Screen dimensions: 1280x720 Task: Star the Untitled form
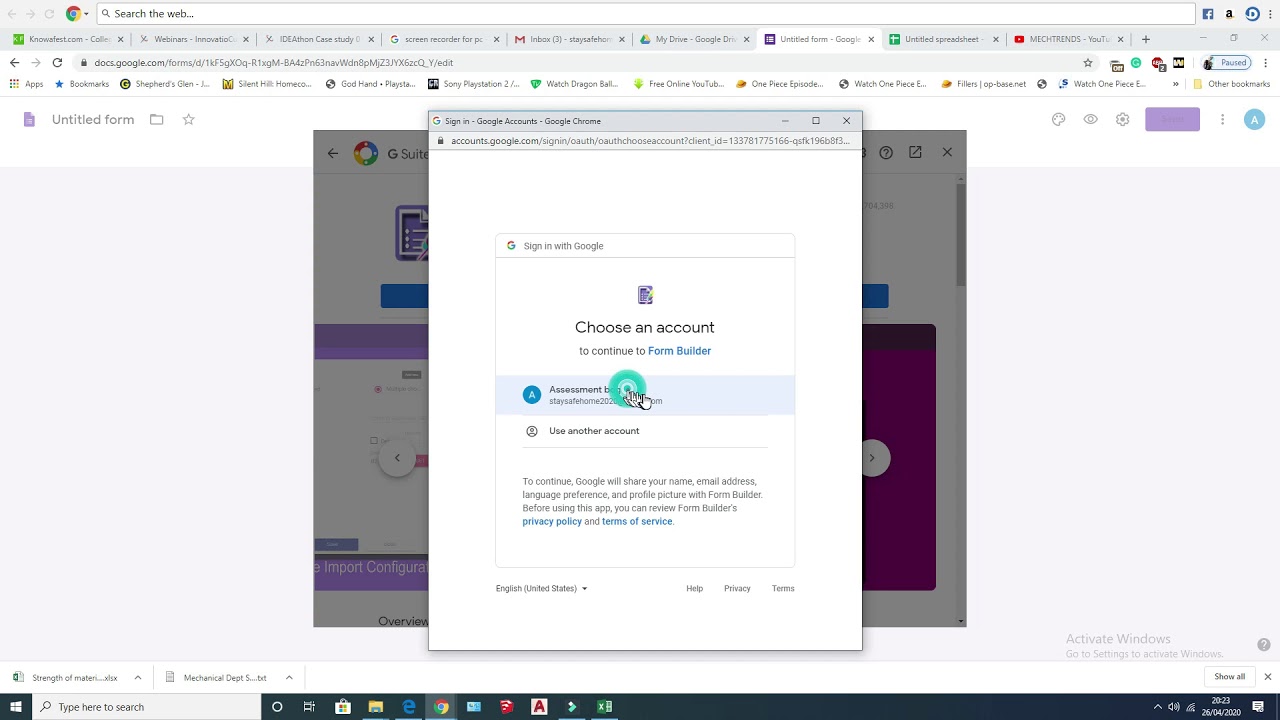coord(188,120)
